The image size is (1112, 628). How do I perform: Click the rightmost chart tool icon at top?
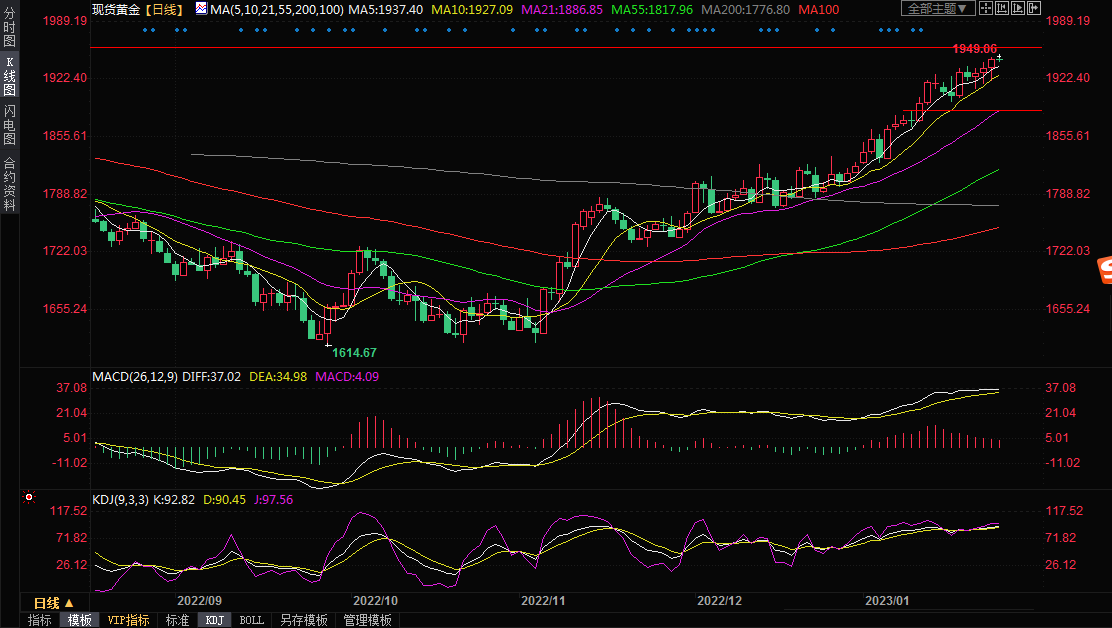[x=1035, y=9]
